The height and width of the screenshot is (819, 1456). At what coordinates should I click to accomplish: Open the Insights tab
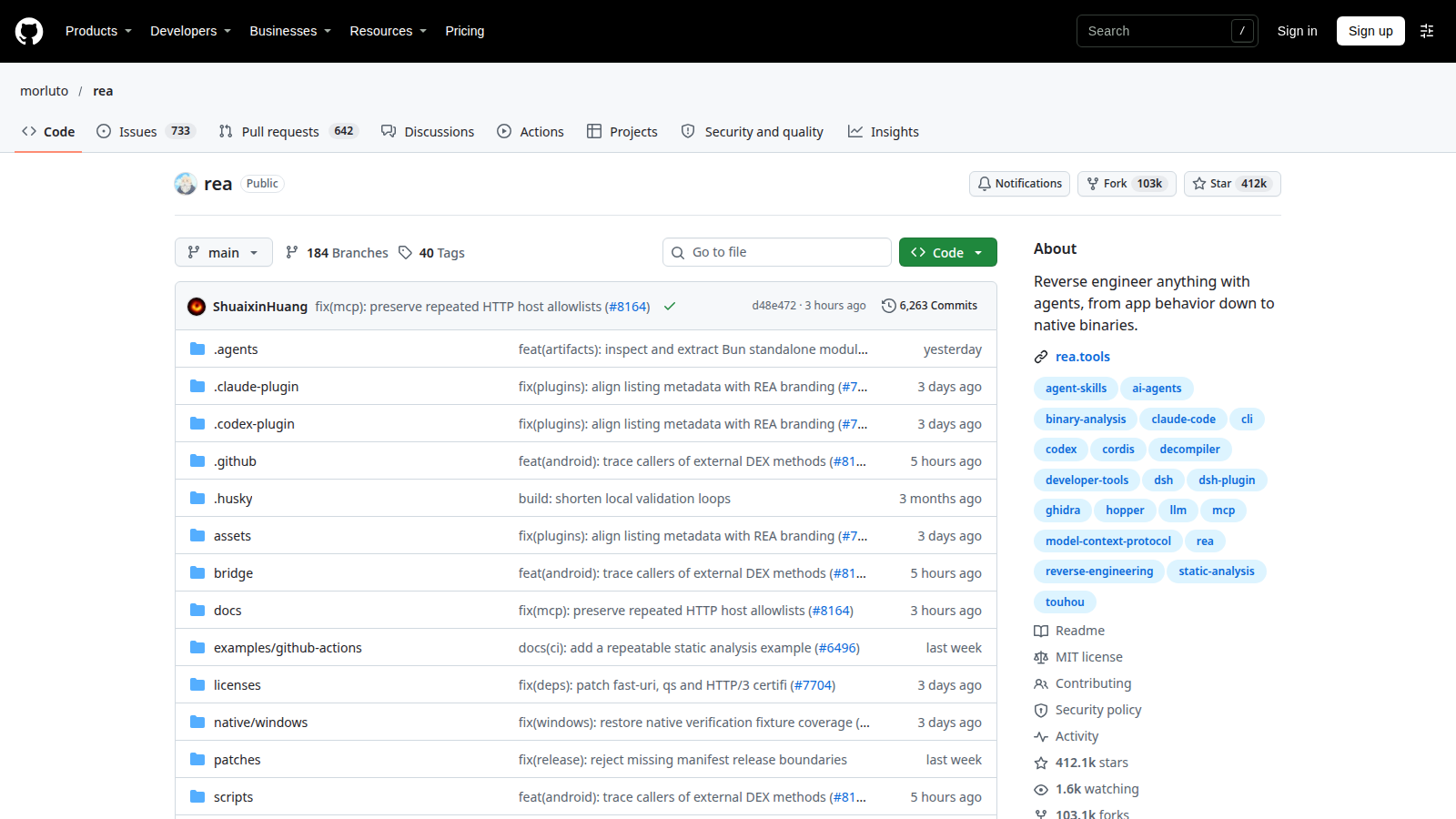coord(884,131)
